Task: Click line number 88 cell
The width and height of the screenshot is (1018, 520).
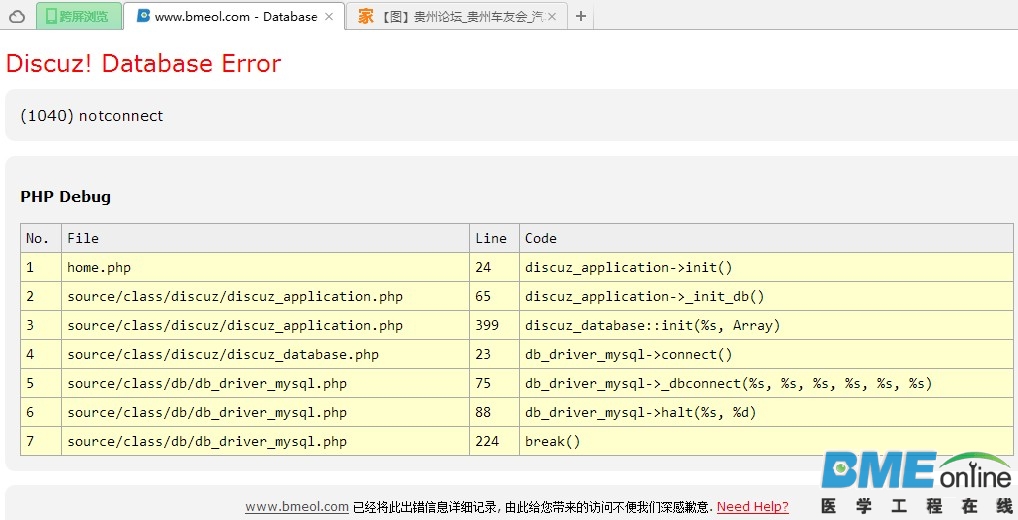Action: pyautogui.click(x=494, y=412)
